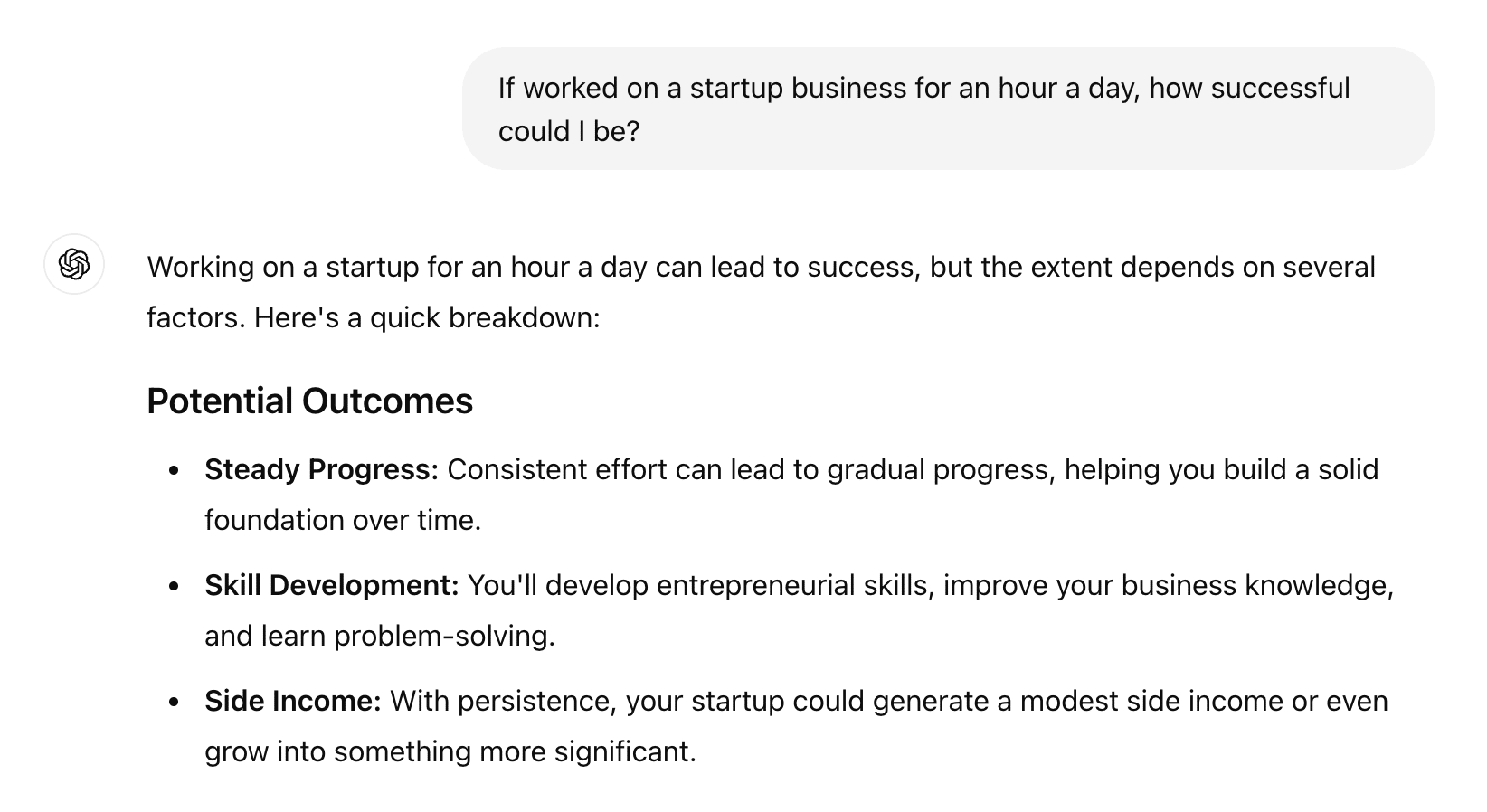1487x812 pixels.
Task: Click 'depends on several' in the intro sentence
Action: (x=1248, y=268)
